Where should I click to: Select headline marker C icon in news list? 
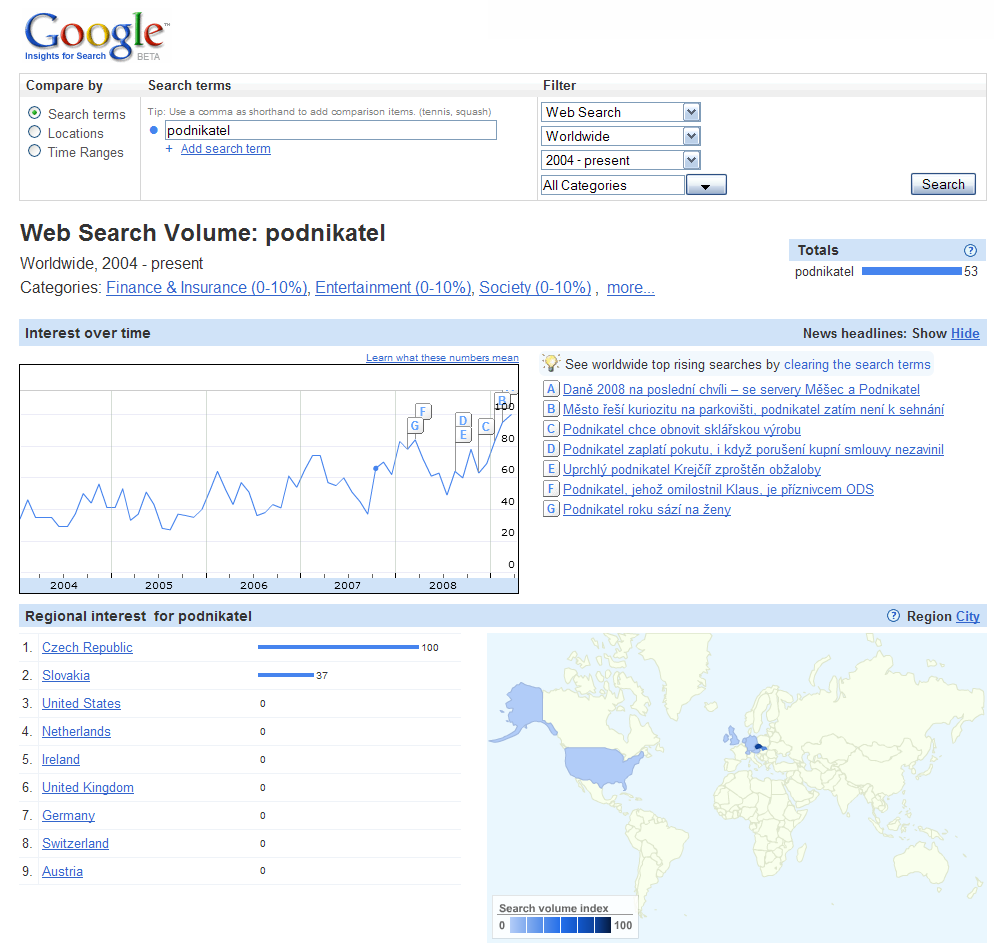[x=551, y=429]
